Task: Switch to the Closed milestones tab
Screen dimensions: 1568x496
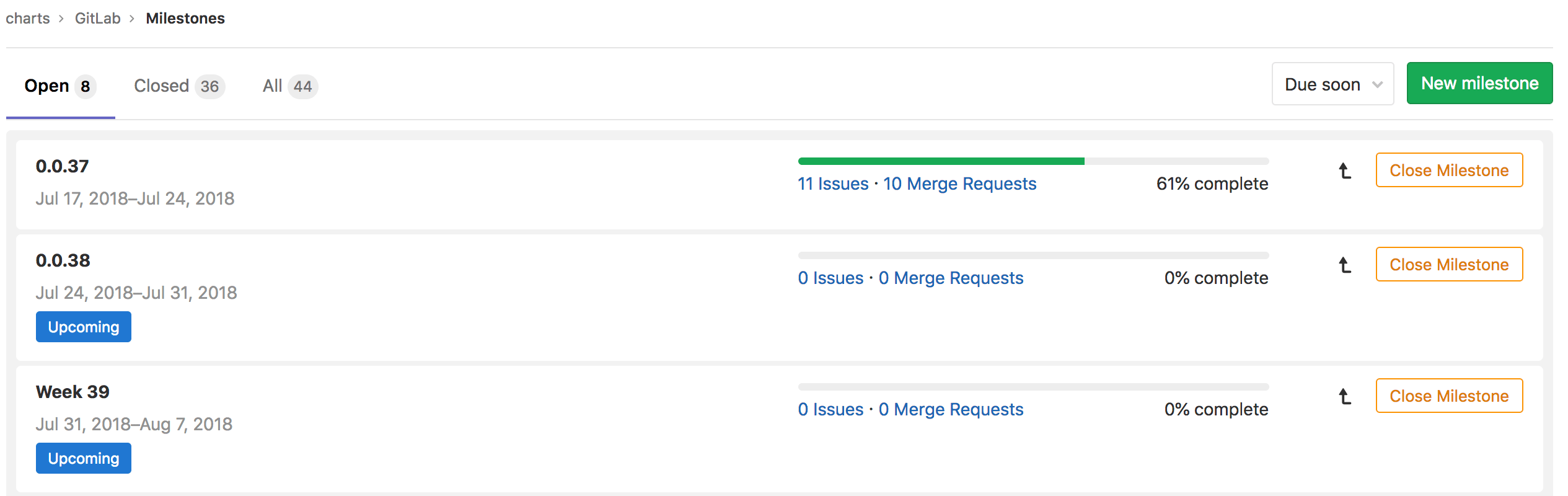Action: click(x=178, y=86)
